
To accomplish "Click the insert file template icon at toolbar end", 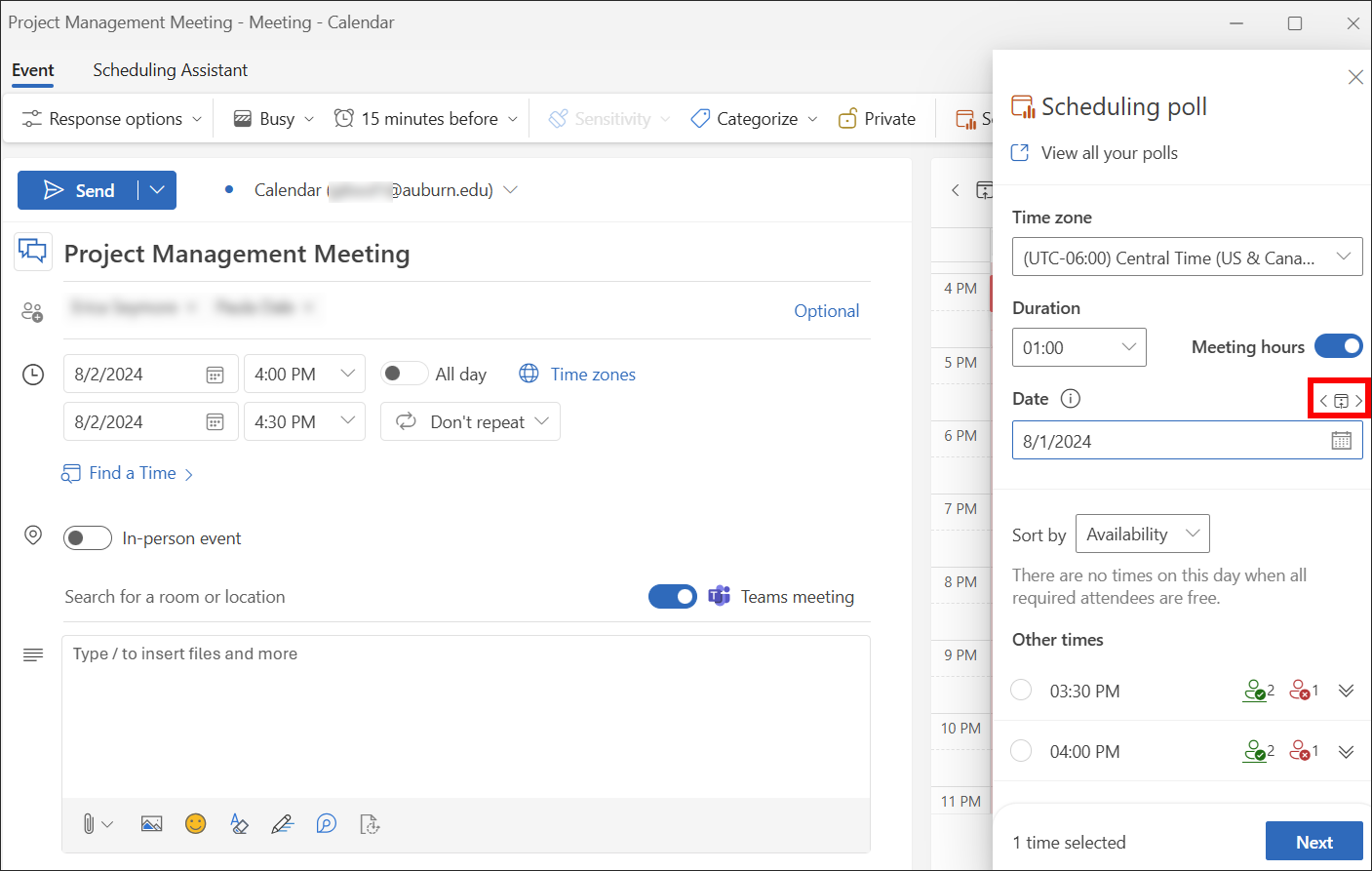I will [x=370, y=824].
